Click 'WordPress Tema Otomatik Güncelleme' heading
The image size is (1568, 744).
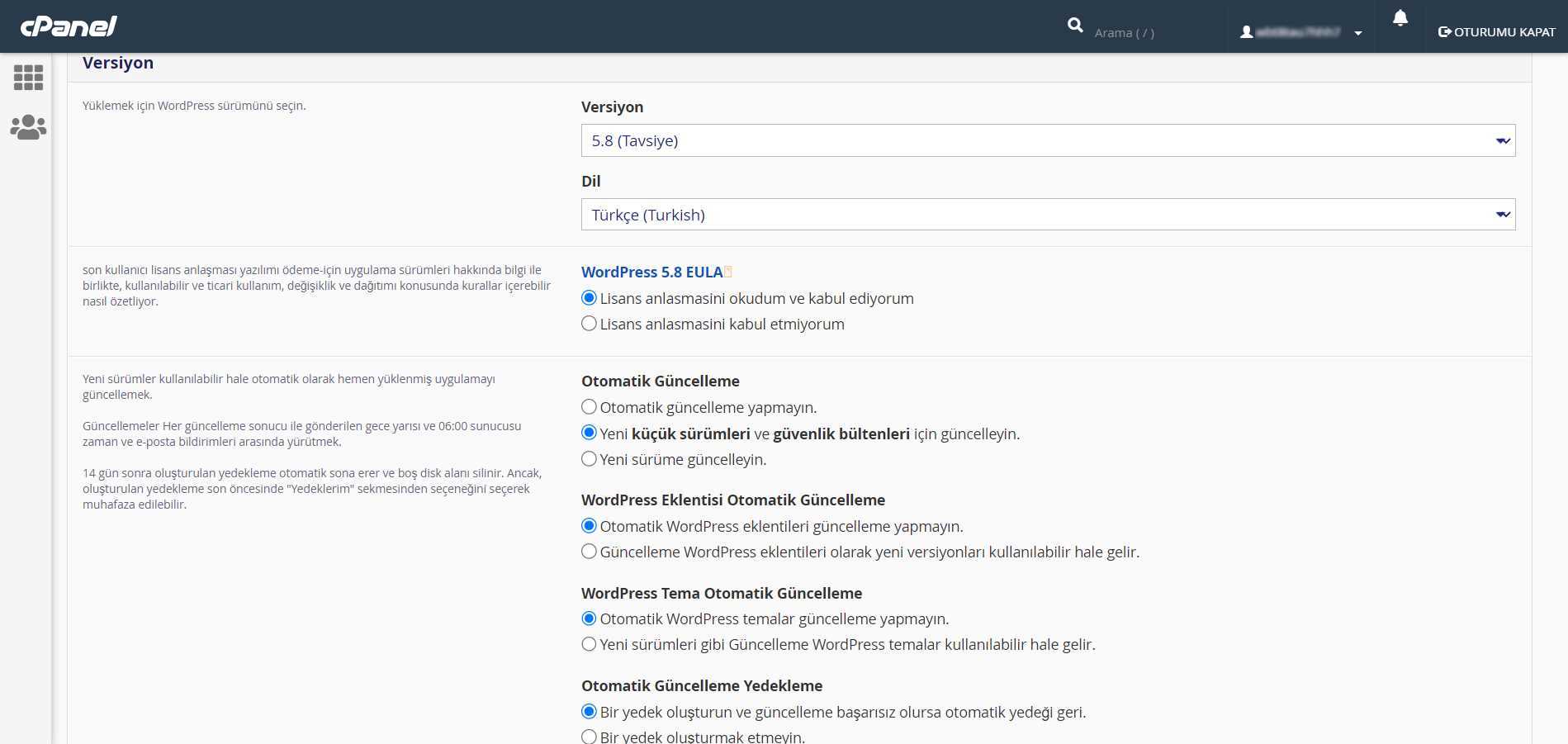(x=722, y=593)
